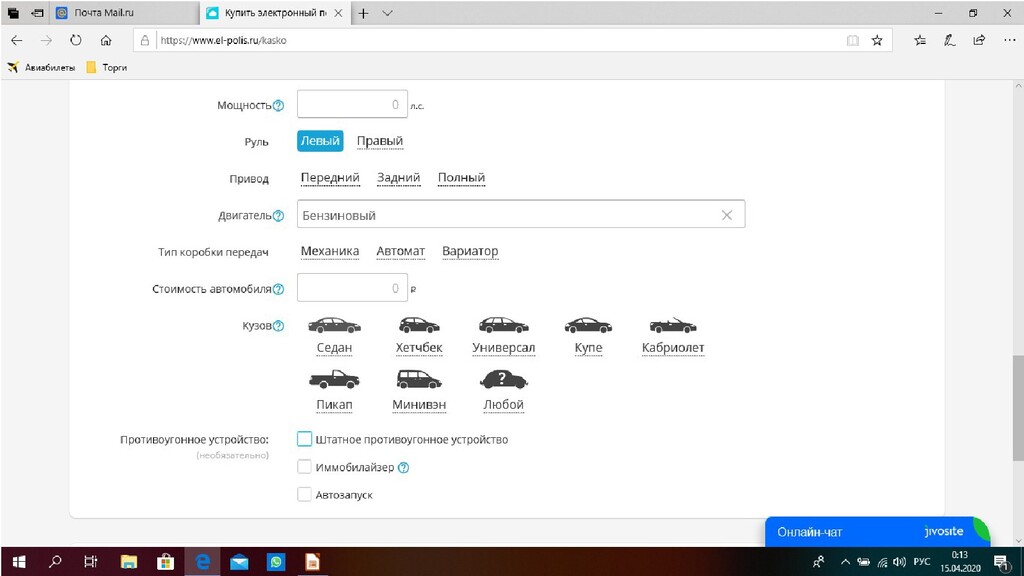Click the page vertical scrollbar thumb
The height and width of the screenshot is (576, 1024).
1017,408
